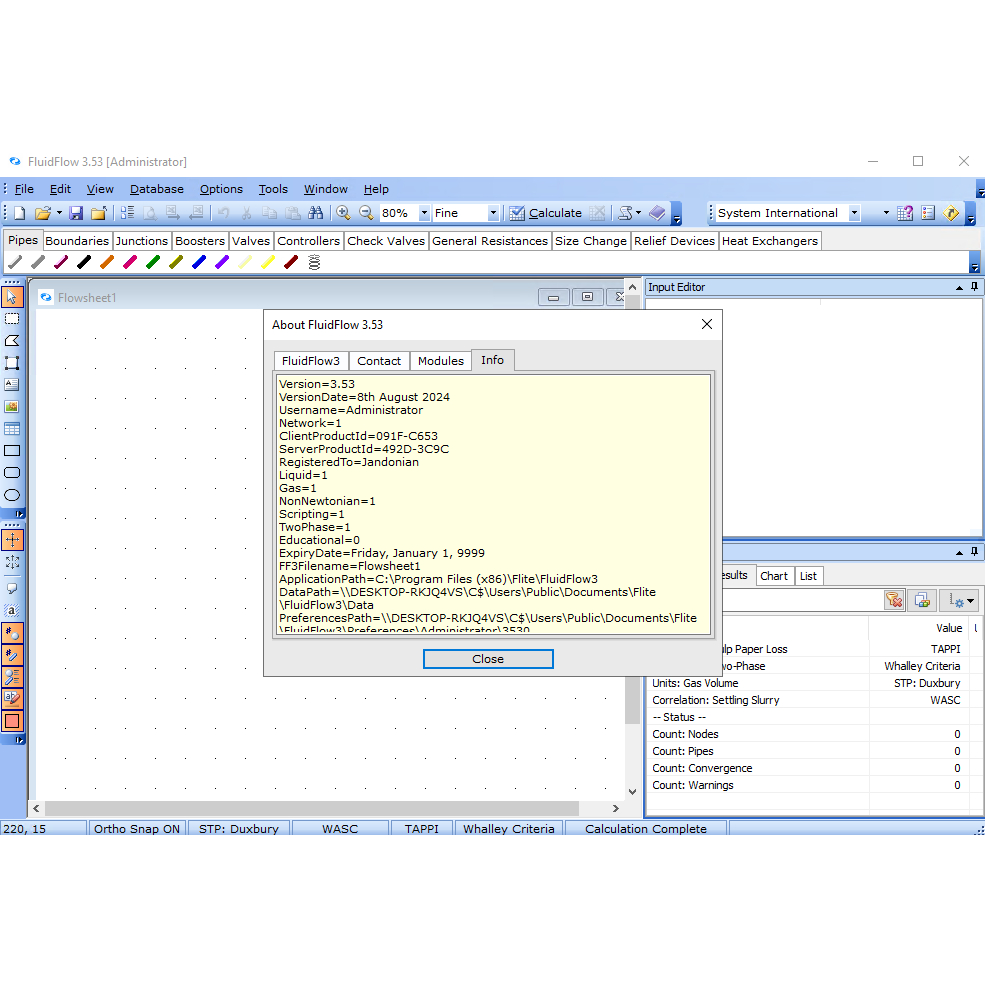Switch to the Modules tab in About dialog
This screenshot has height=985, width=985.
[x=440, y=361]
